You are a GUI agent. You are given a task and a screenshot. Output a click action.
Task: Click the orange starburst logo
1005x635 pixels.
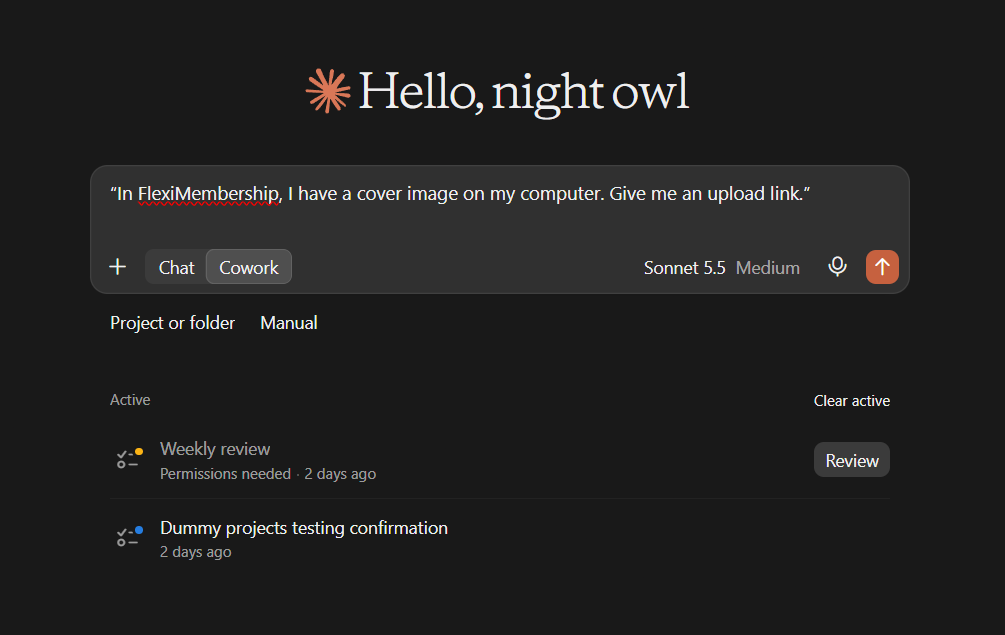(x=328, y=91)
